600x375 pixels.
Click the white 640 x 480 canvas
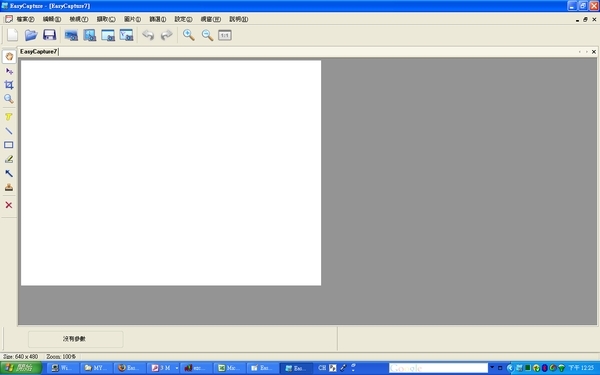[x=171, y=173]
